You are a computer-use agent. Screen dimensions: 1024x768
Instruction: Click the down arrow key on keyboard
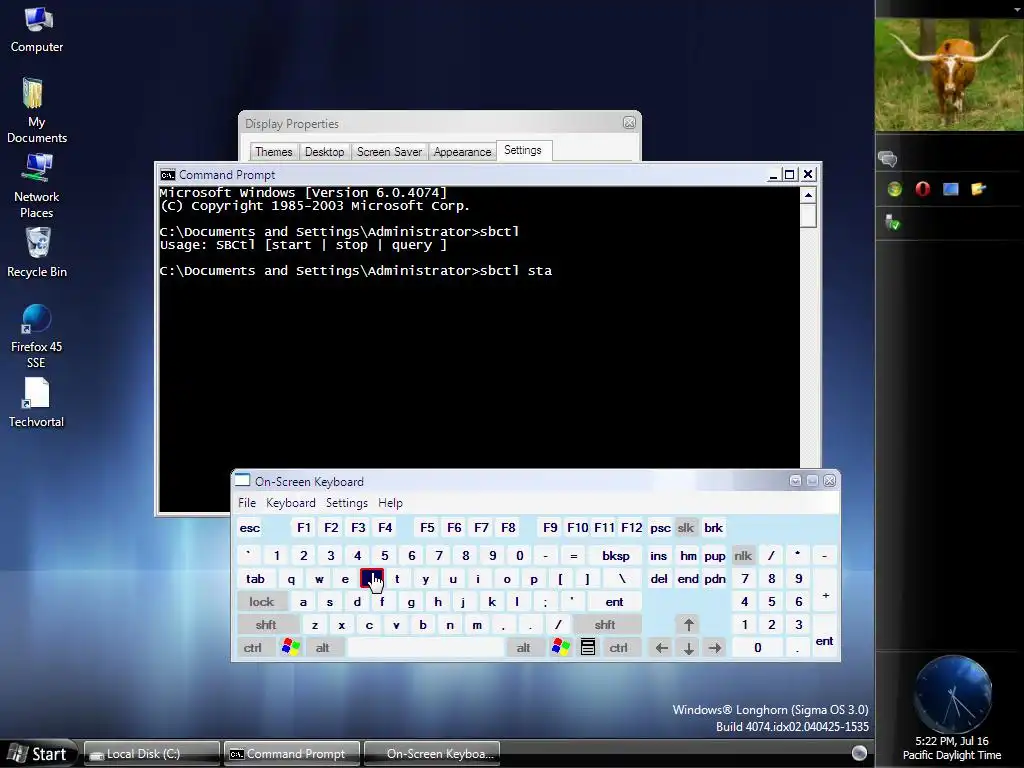pyautogui.click(x=688, y=647)
